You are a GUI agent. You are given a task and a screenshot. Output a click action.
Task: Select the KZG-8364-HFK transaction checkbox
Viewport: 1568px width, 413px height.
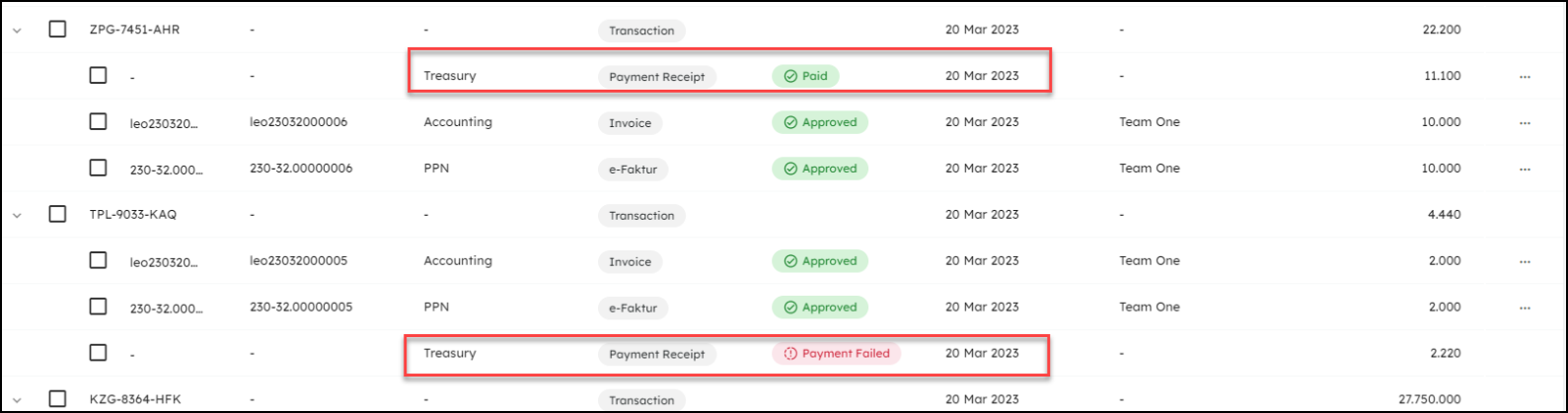(x=57, y=398)
